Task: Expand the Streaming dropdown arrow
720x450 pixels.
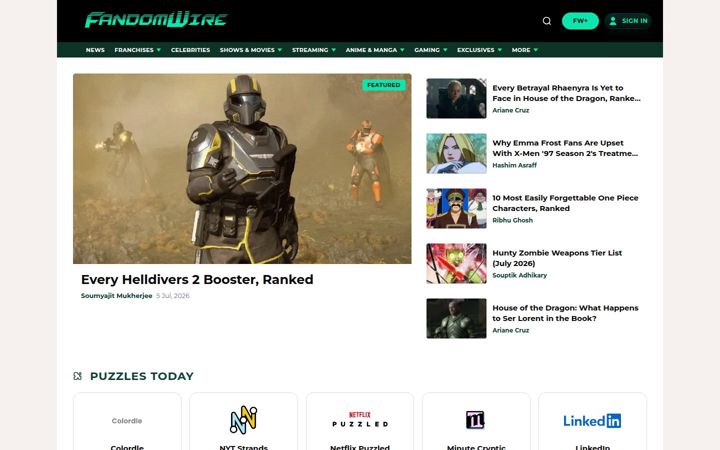Action: click(334, 50)
